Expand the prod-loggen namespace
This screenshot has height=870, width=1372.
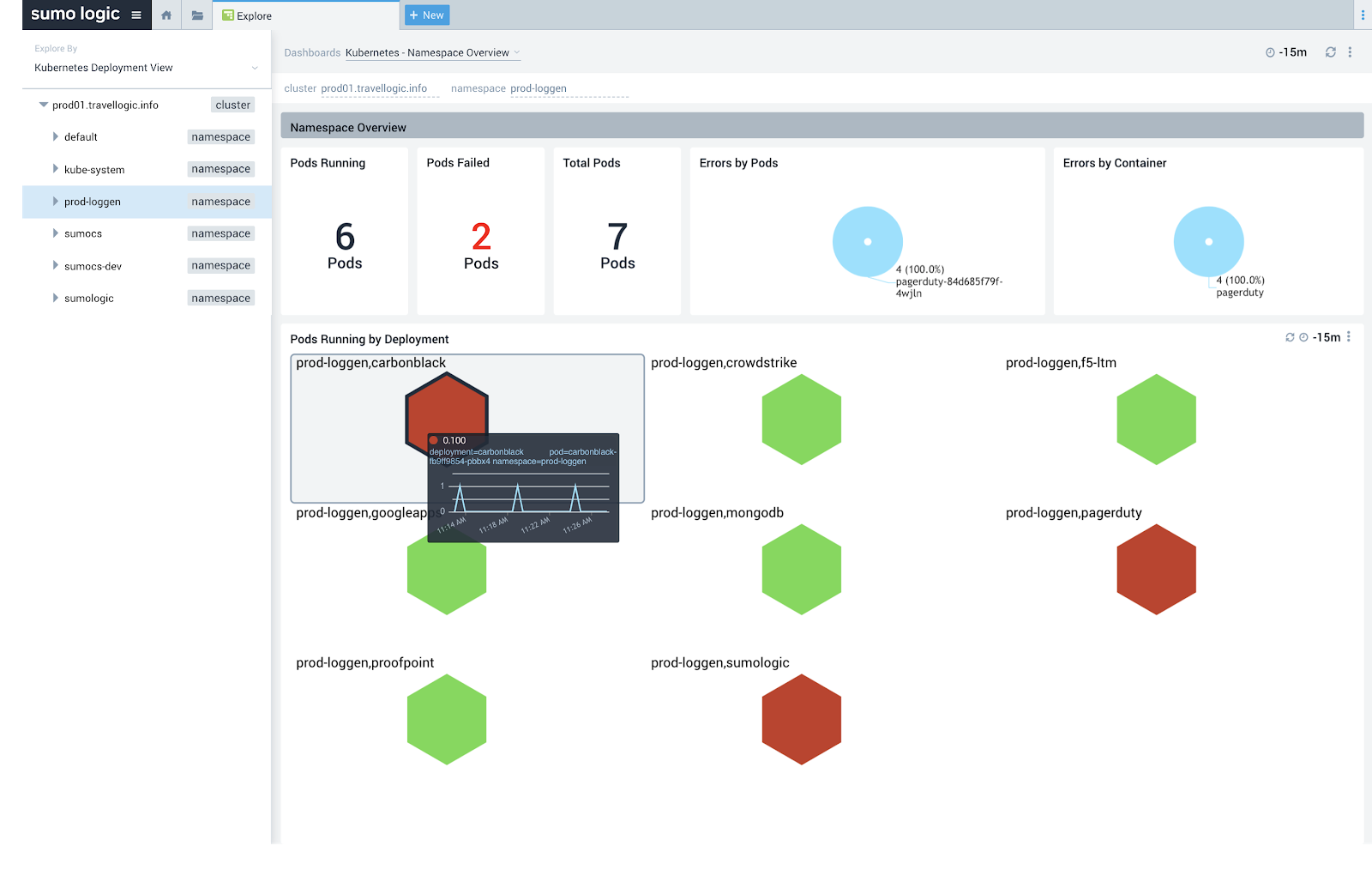pyautogui.click(x=56, y=202)
